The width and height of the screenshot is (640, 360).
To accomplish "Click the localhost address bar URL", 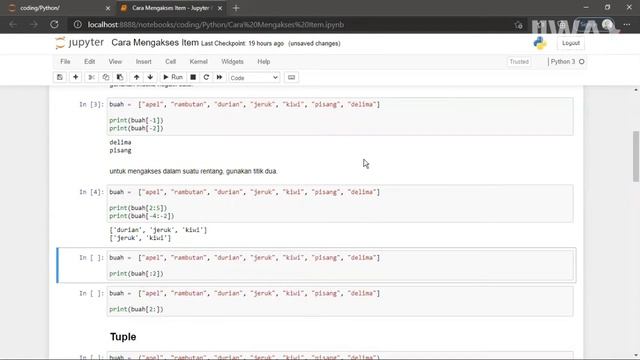I will point(216,24).
